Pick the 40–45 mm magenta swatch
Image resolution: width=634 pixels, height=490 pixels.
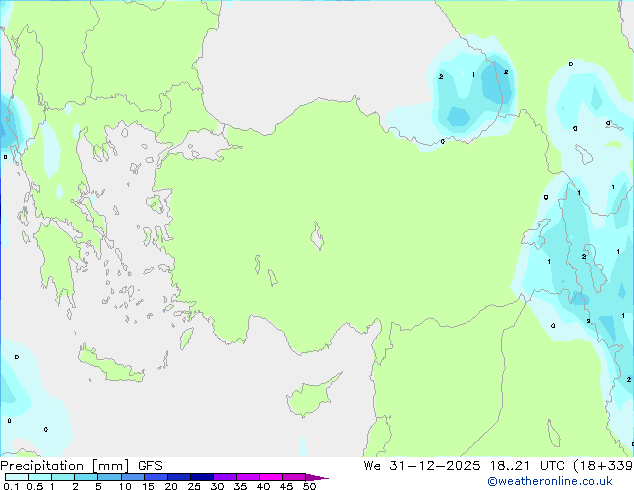point(271,477)
